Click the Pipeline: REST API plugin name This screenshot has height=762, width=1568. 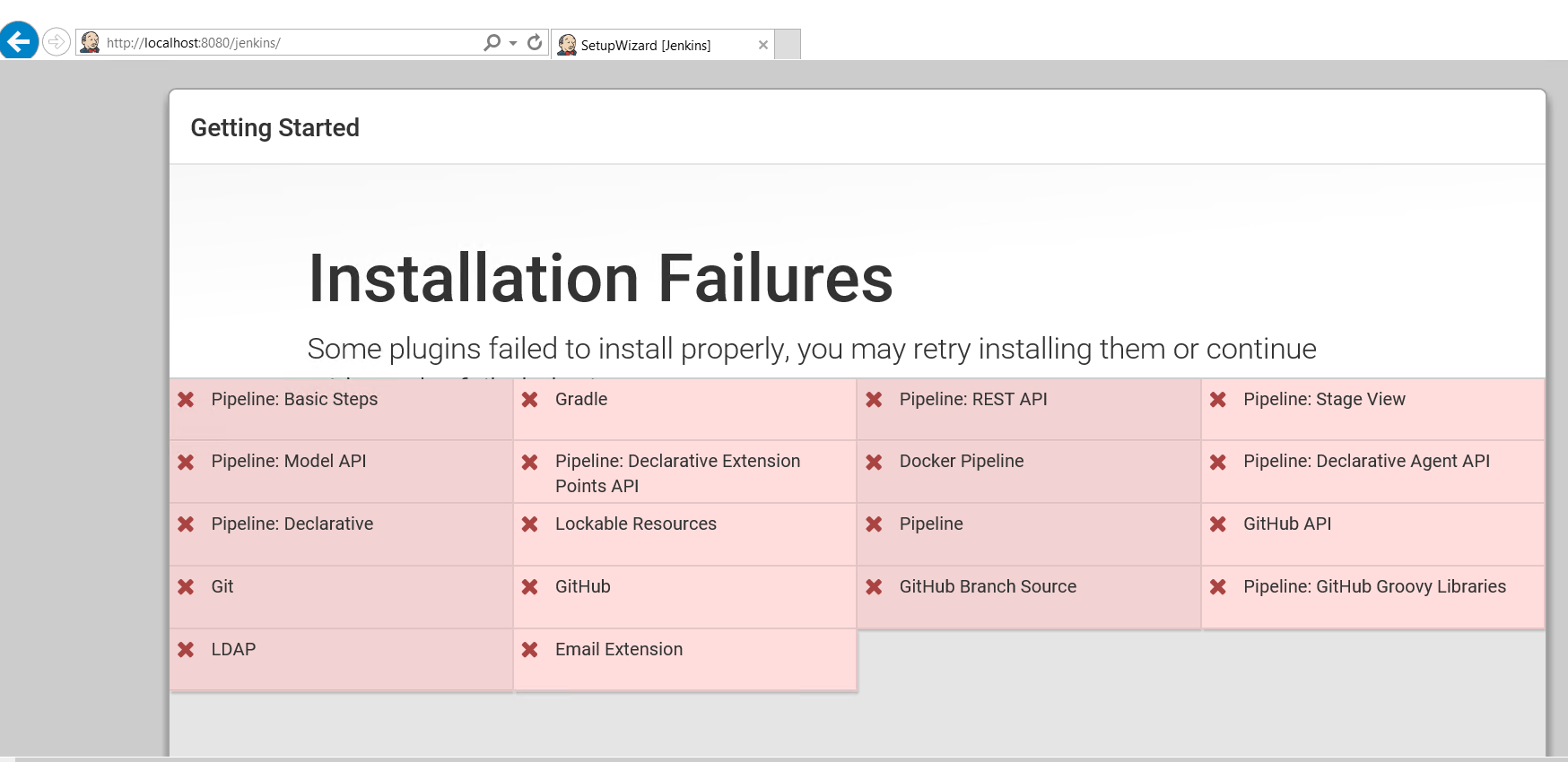coord(973,399)
